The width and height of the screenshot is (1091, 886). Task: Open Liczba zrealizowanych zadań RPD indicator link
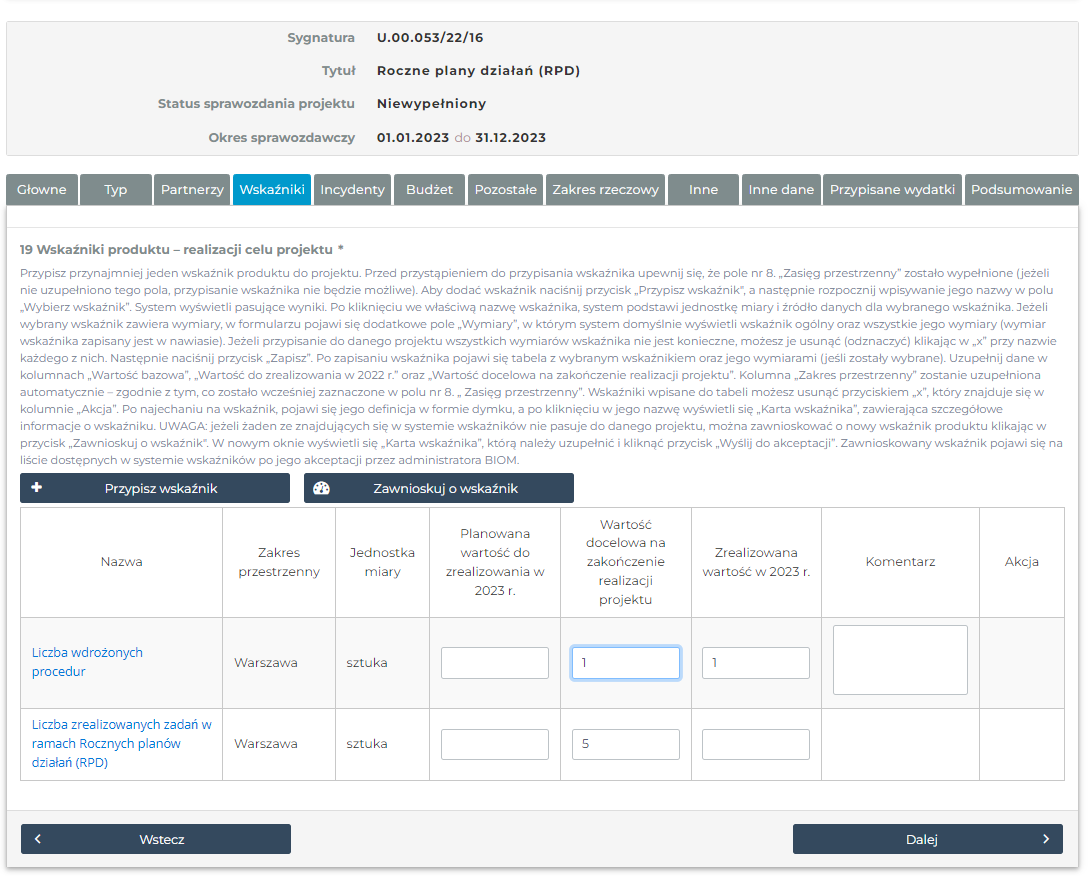[121, 743]
